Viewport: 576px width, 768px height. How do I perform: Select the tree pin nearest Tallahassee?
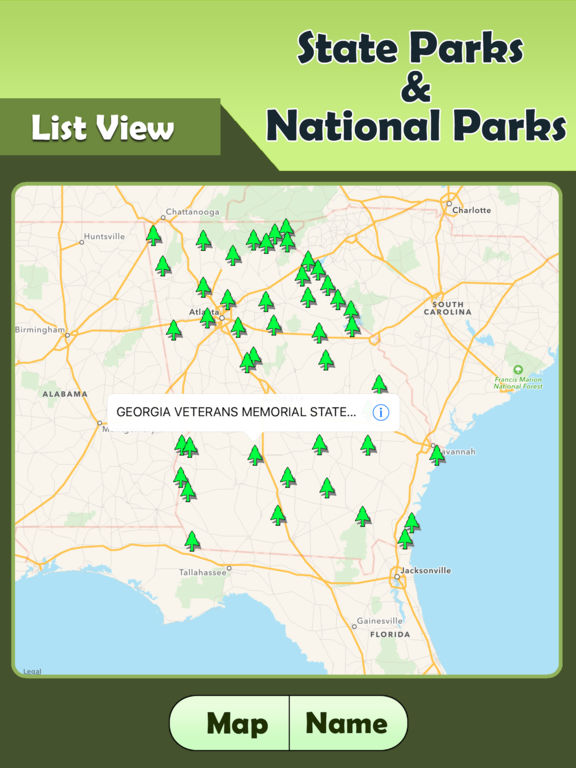coord(192,541)
